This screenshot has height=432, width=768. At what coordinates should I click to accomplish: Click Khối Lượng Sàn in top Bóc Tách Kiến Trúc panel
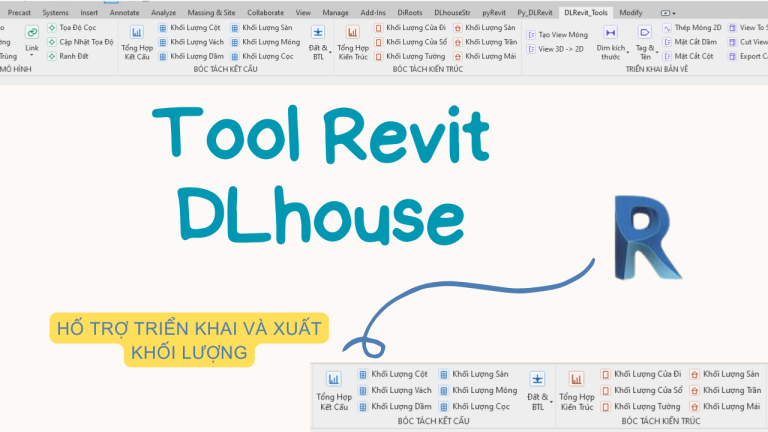tap(484, 28)
